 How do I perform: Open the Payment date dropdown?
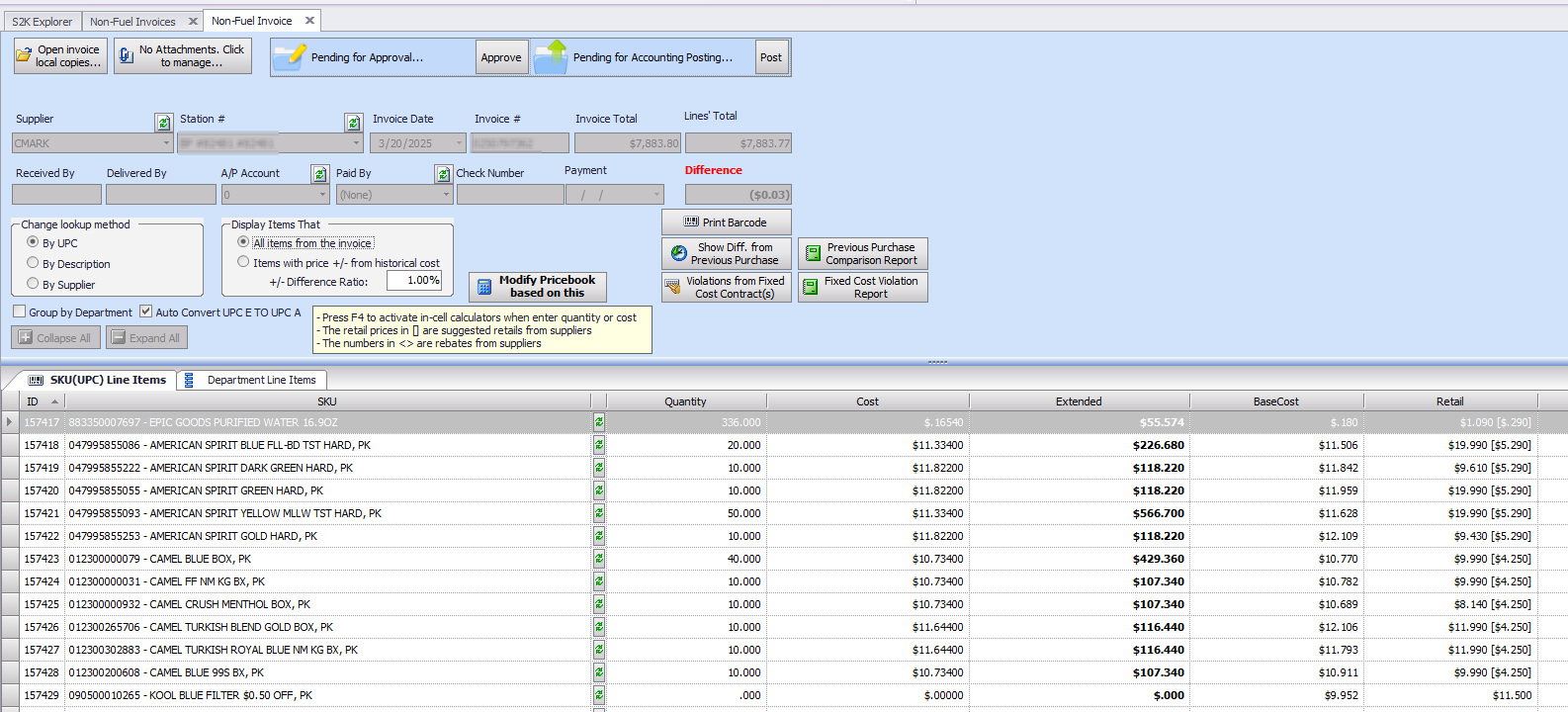pyautogui.click(x=656, y=195)
